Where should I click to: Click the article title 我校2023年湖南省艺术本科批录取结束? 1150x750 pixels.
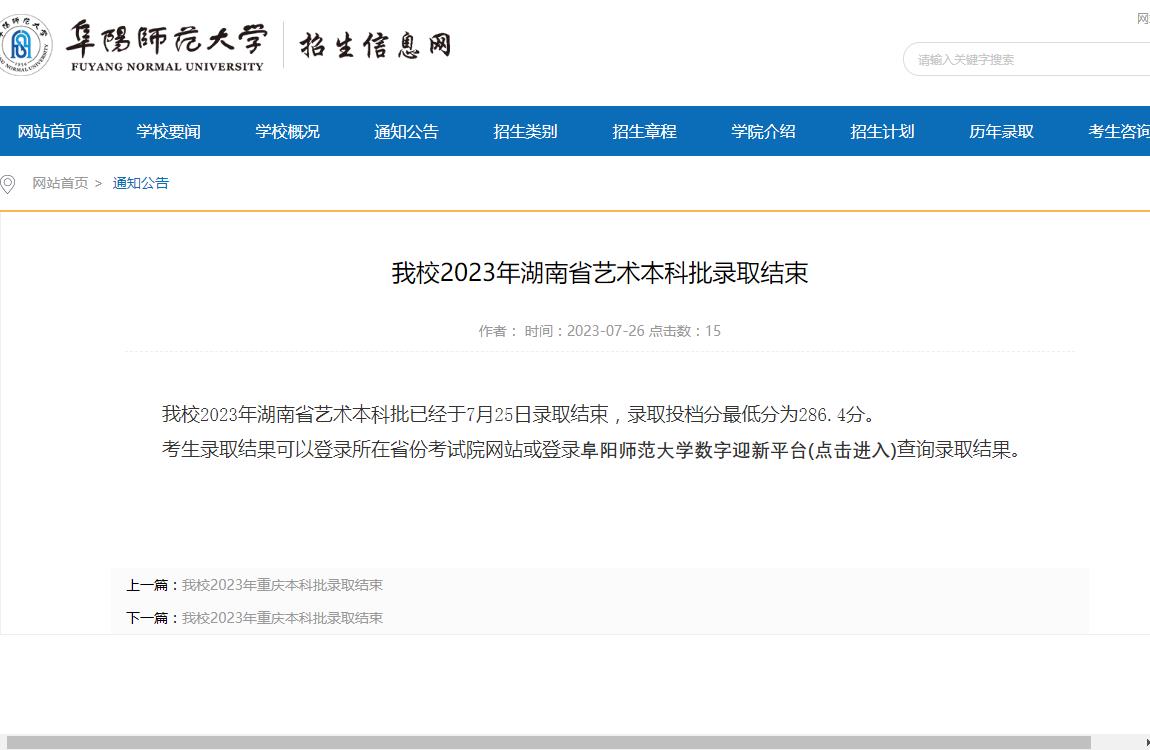coord(599,273)
